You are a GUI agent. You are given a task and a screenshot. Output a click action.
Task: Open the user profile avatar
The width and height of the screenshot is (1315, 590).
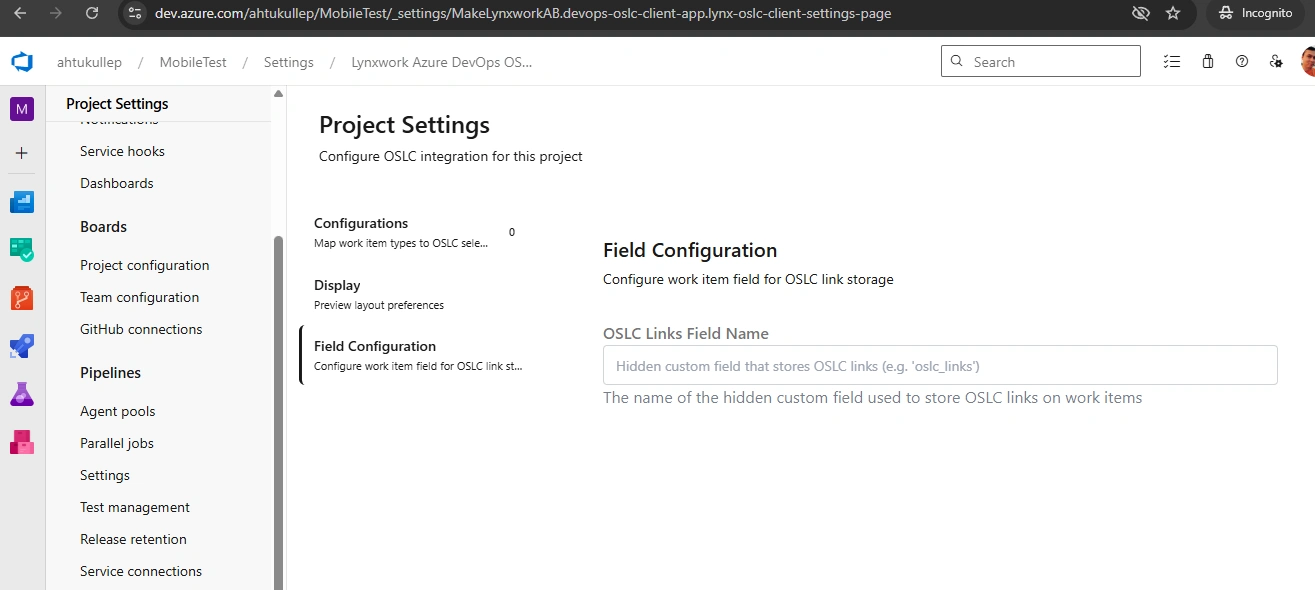[1308, 61]
